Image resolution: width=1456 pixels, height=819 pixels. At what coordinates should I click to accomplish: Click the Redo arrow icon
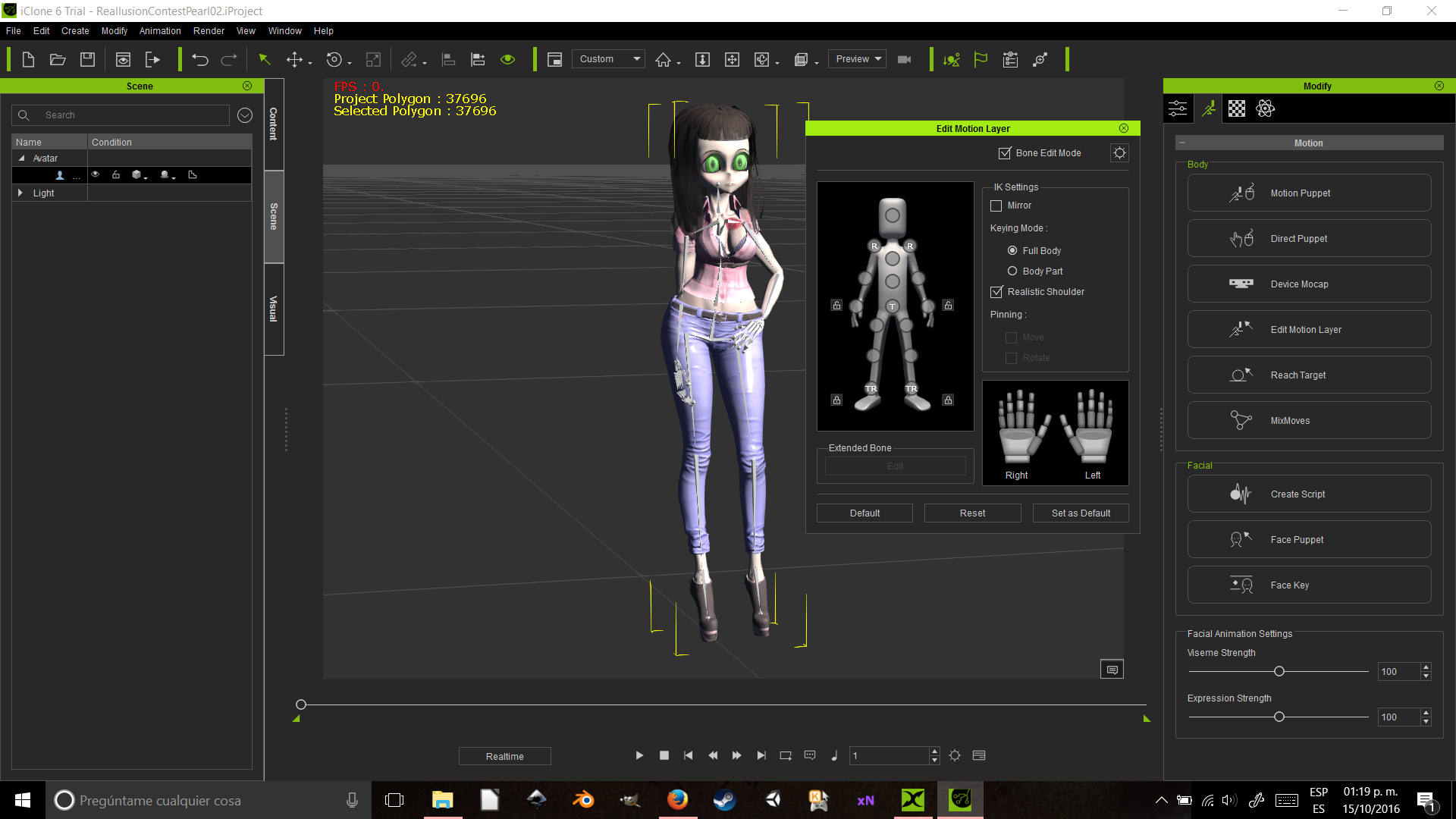pyautogui.click(x=229, y=59)
